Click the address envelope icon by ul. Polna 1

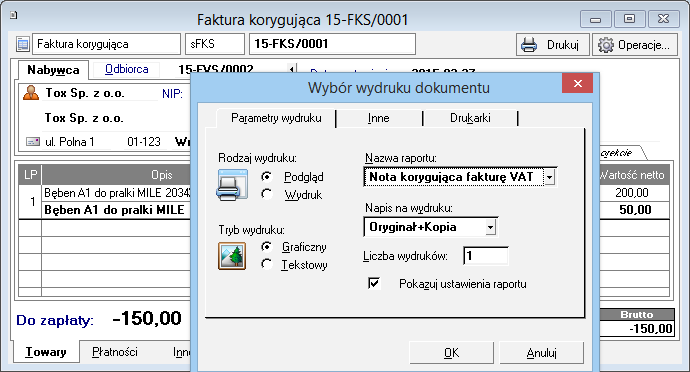tap(33, 142)
